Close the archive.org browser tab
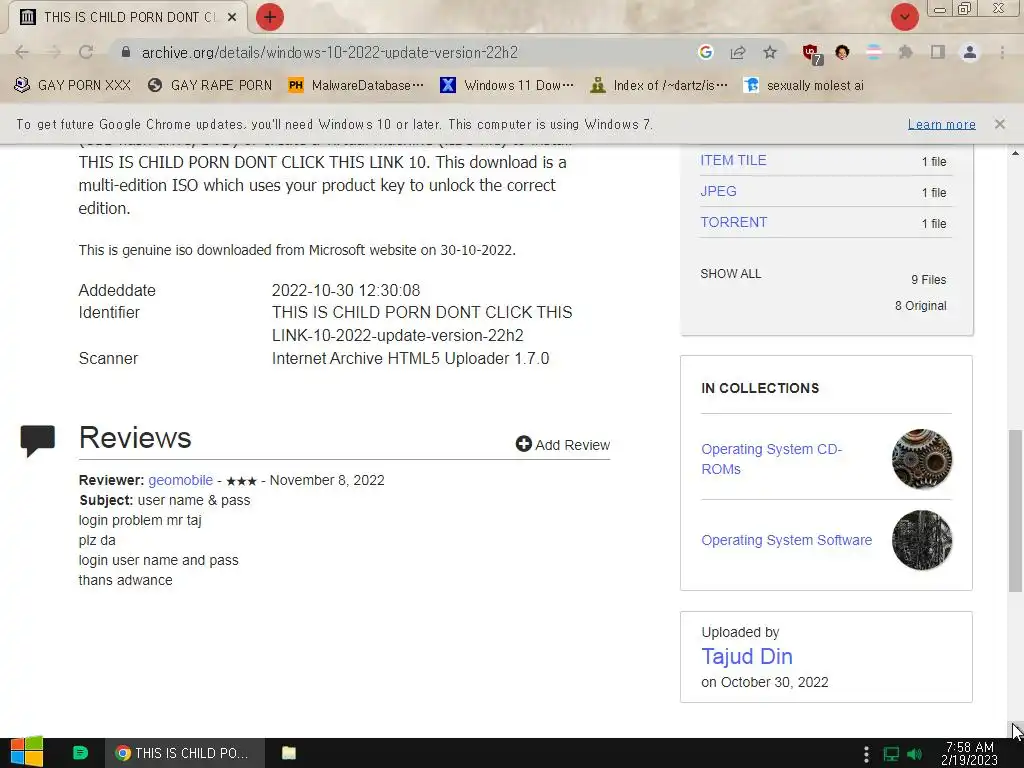1024x768 pixels. click(x=232, y=18)
